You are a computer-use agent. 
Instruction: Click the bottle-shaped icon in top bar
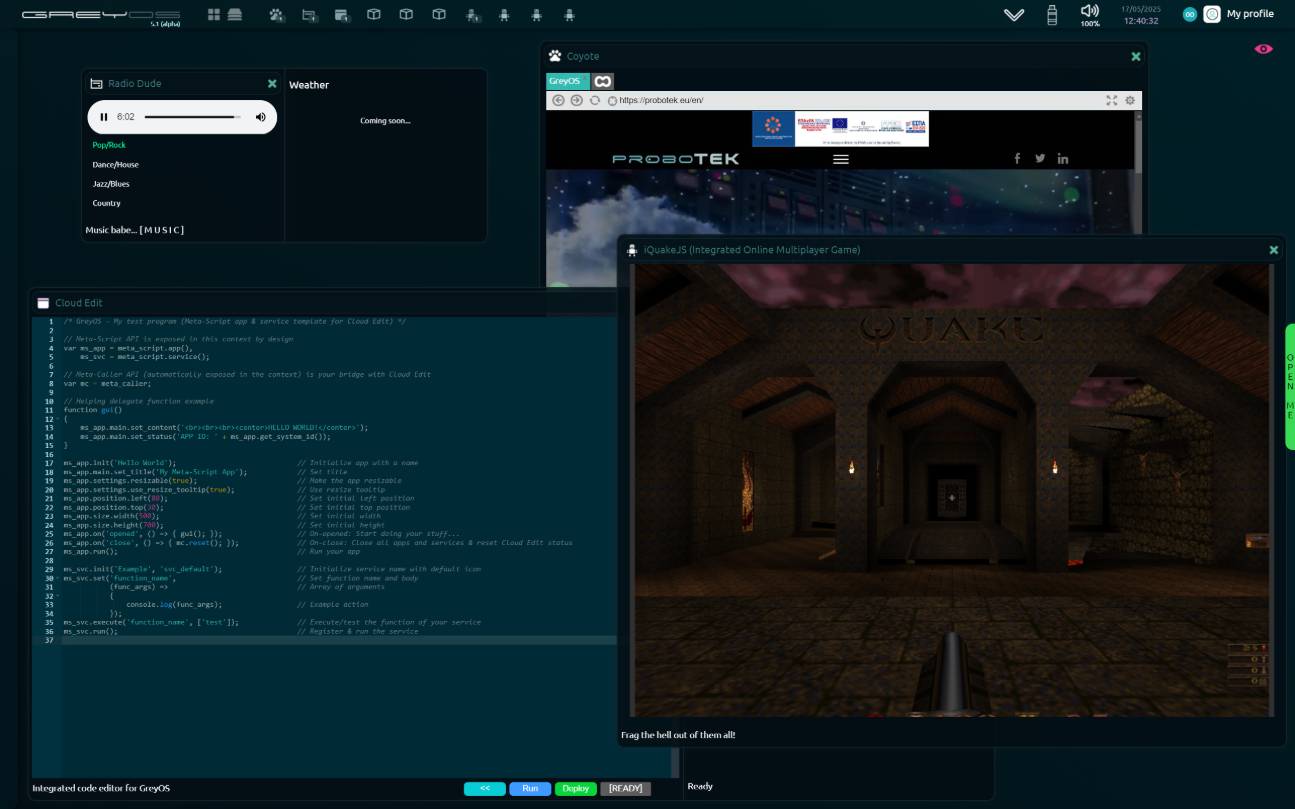point(1052,15)
